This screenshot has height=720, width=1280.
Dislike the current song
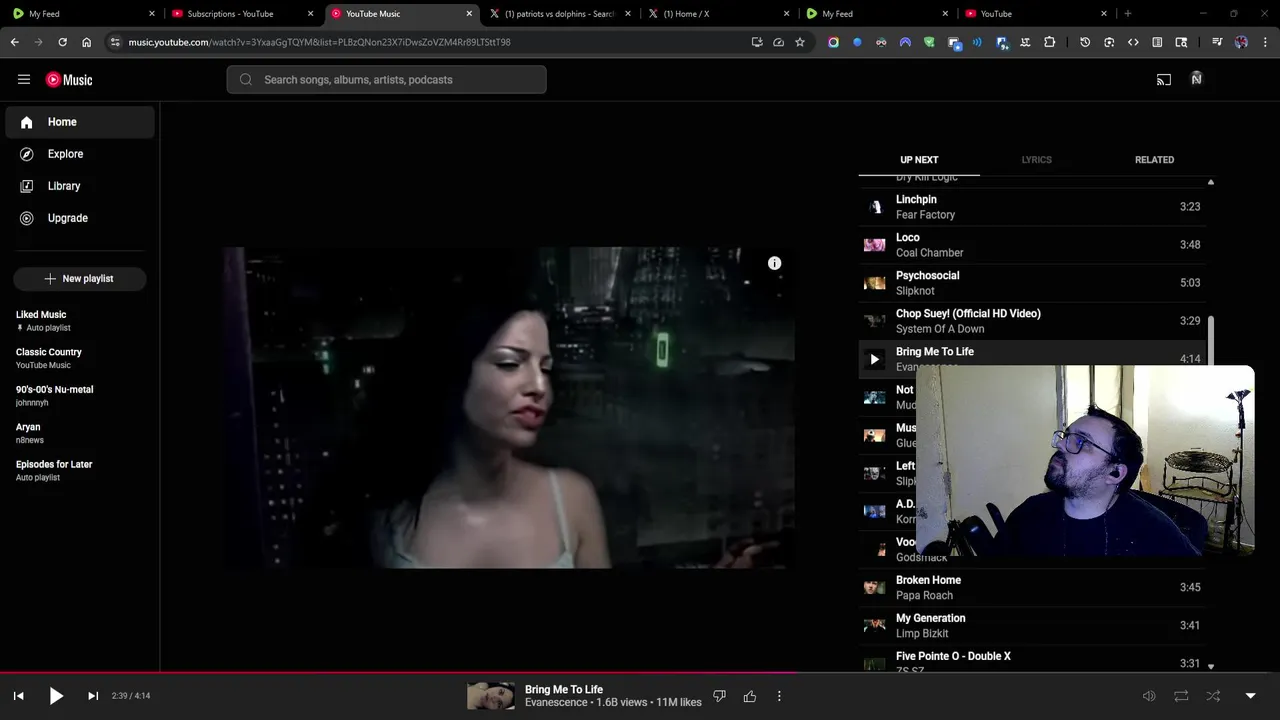pyautogui.click(x=719, y=696)
